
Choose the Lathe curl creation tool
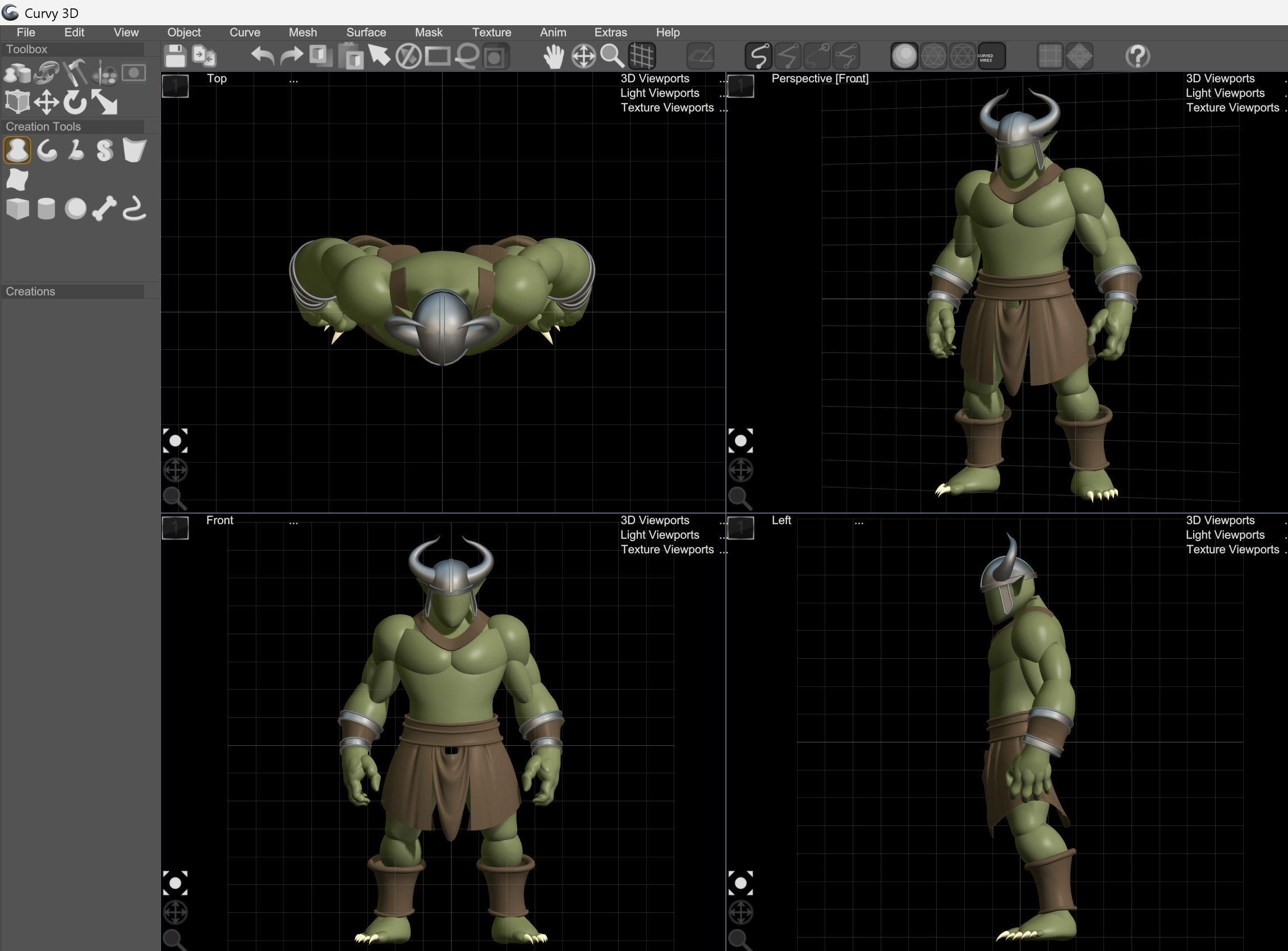[x=47, y=150]
